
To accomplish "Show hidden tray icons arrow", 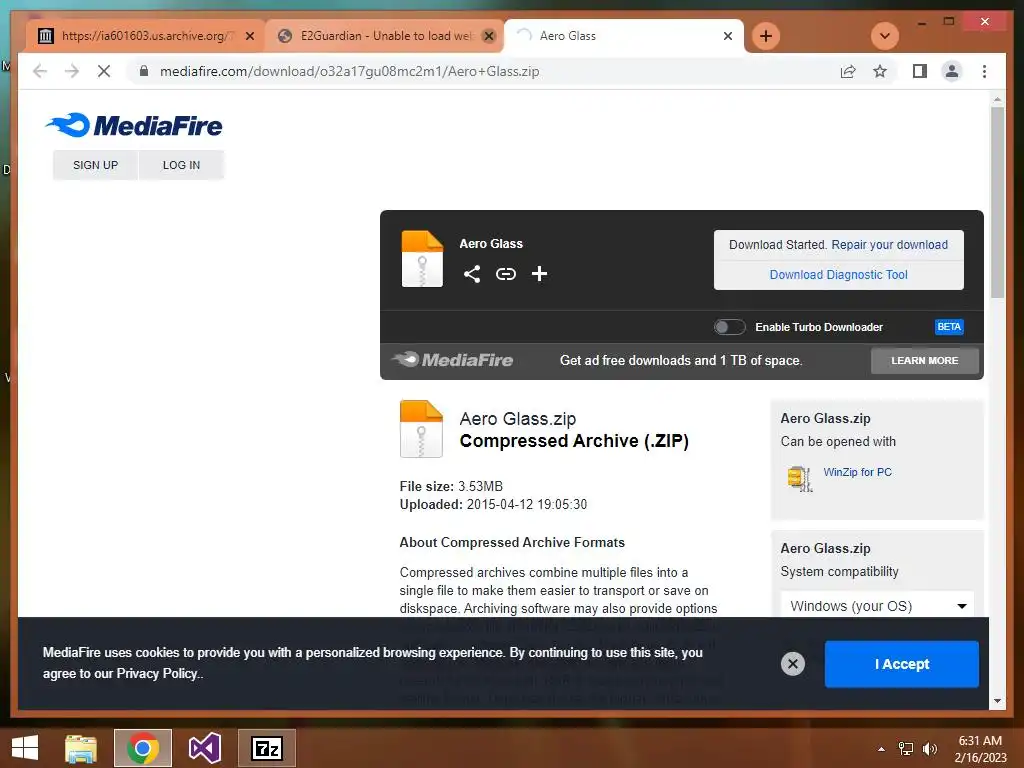I will pos(881,749).
